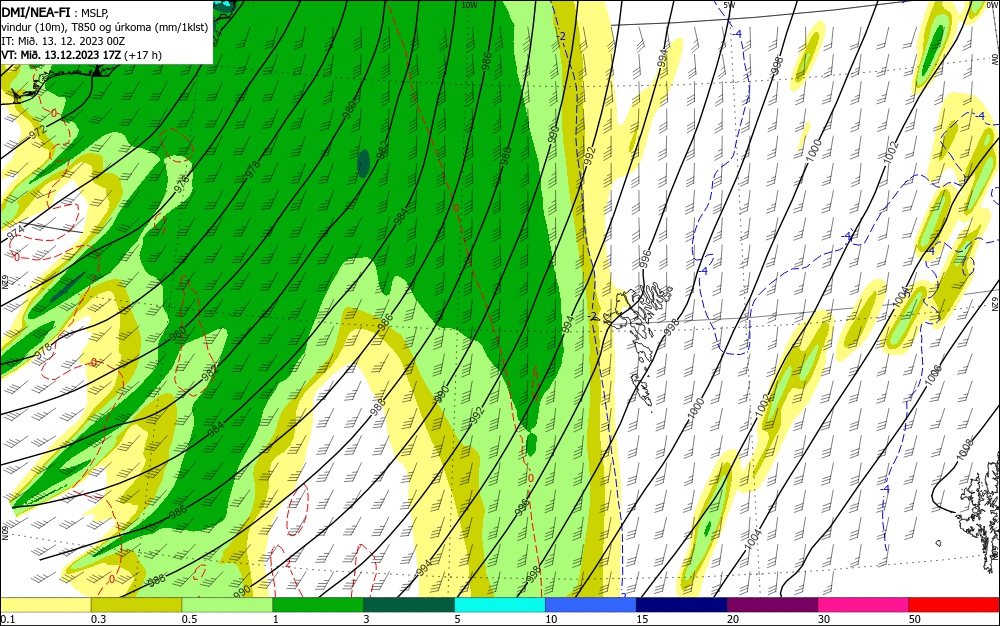
Task: Click the red 50+ legend swatch
Action: 954,605
